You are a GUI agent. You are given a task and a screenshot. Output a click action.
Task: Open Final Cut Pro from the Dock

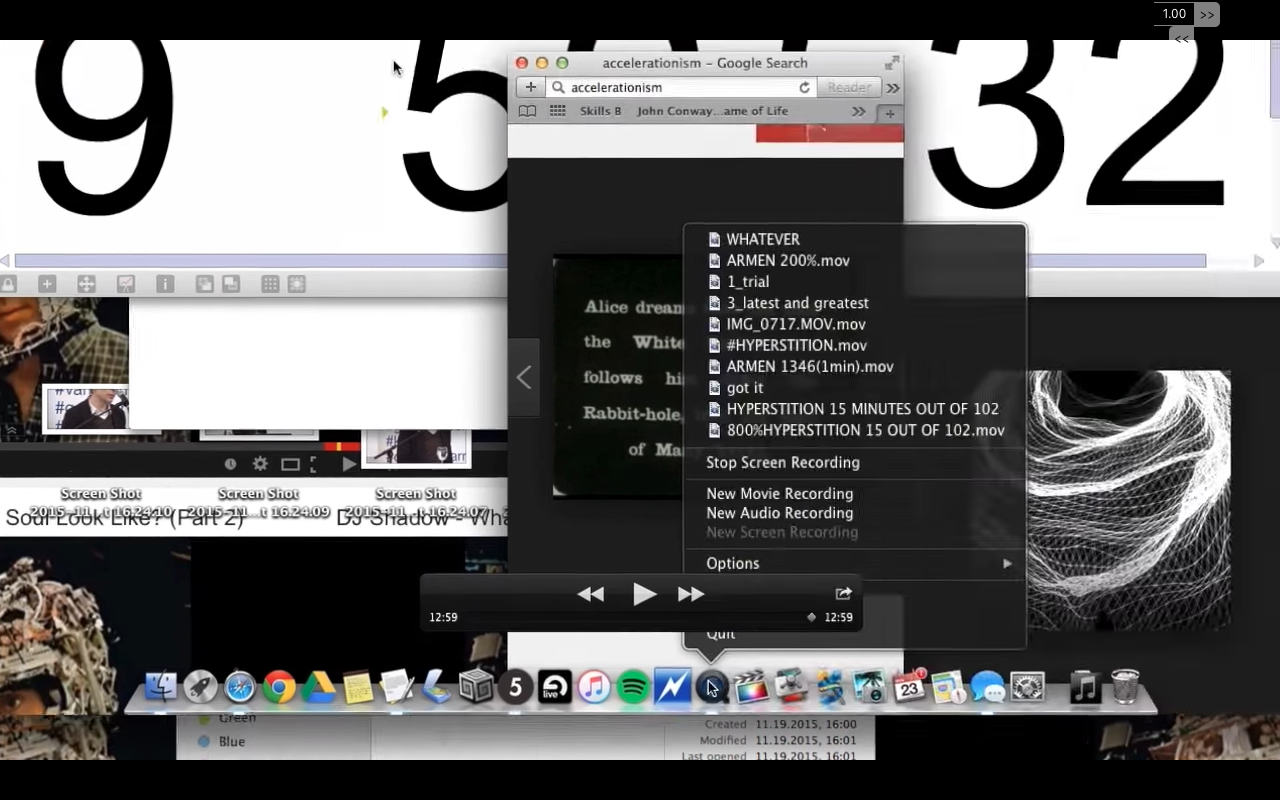pos(751,687)
